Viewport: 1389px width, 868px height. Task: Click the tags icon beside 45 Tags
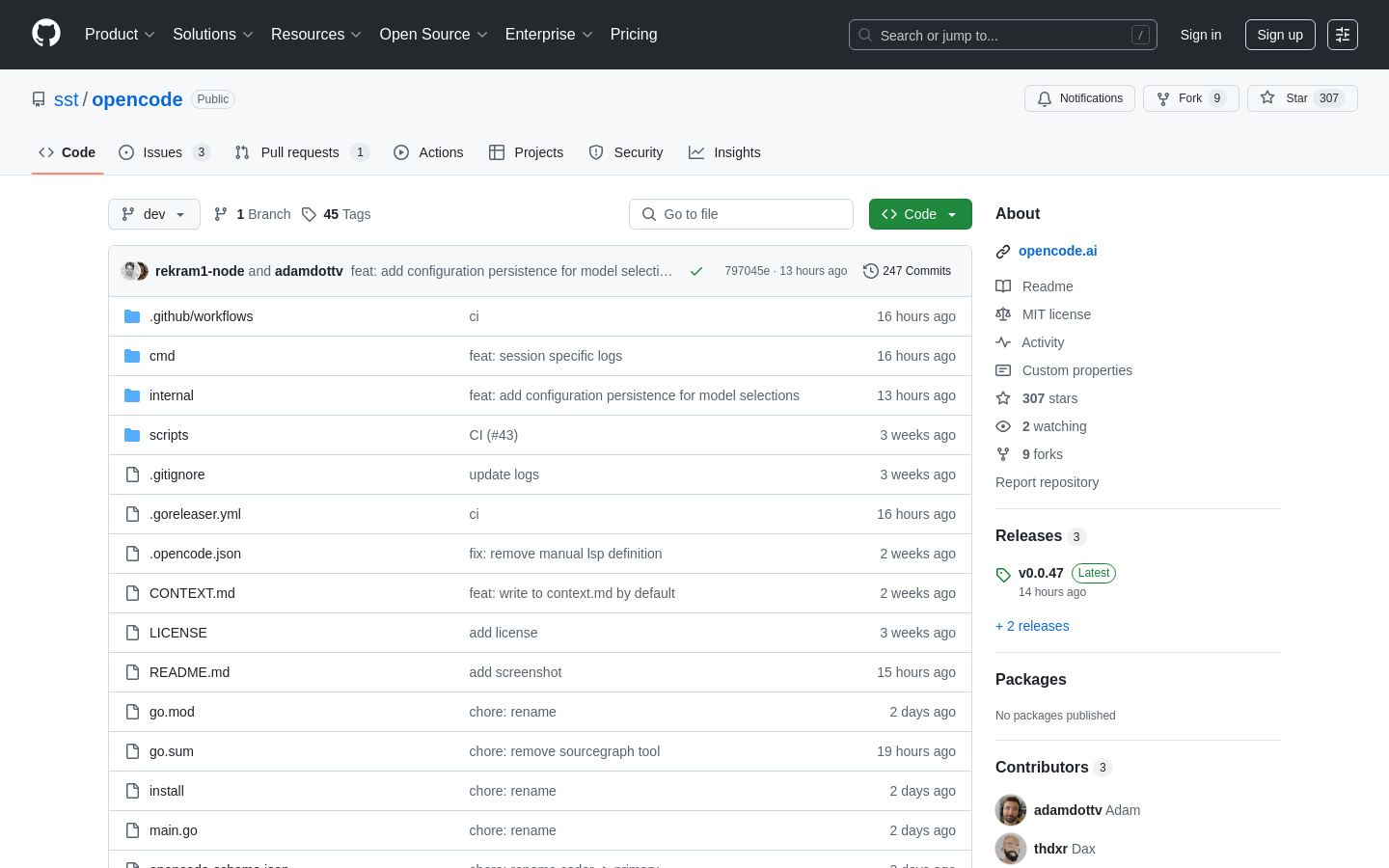[309, 214]
